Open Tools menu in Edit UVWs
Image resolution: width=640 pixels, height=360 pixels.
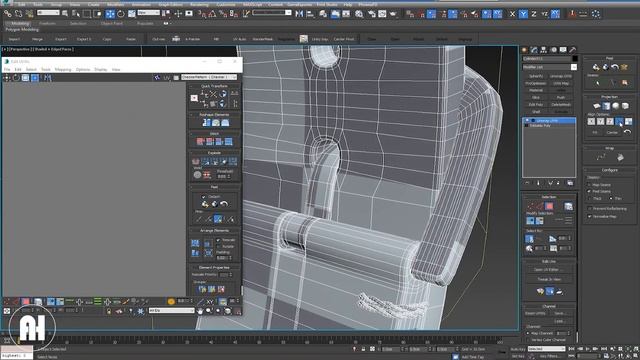(x=46, y=70)
